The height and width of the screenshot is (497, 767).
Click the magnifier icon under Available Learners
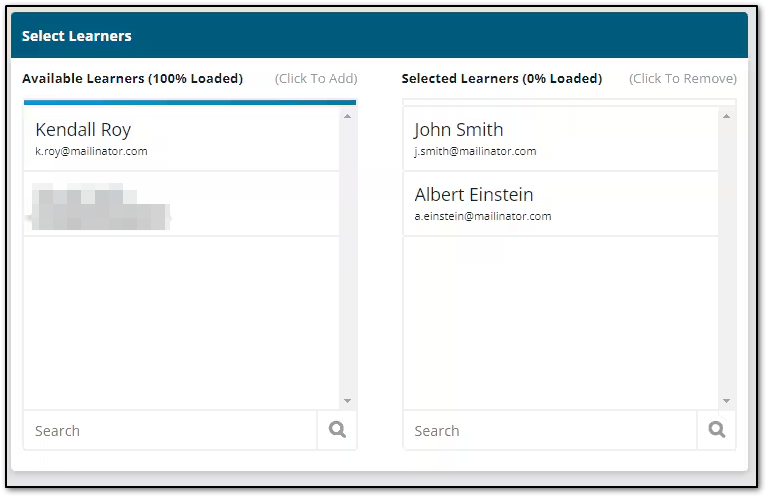point(337,430)
